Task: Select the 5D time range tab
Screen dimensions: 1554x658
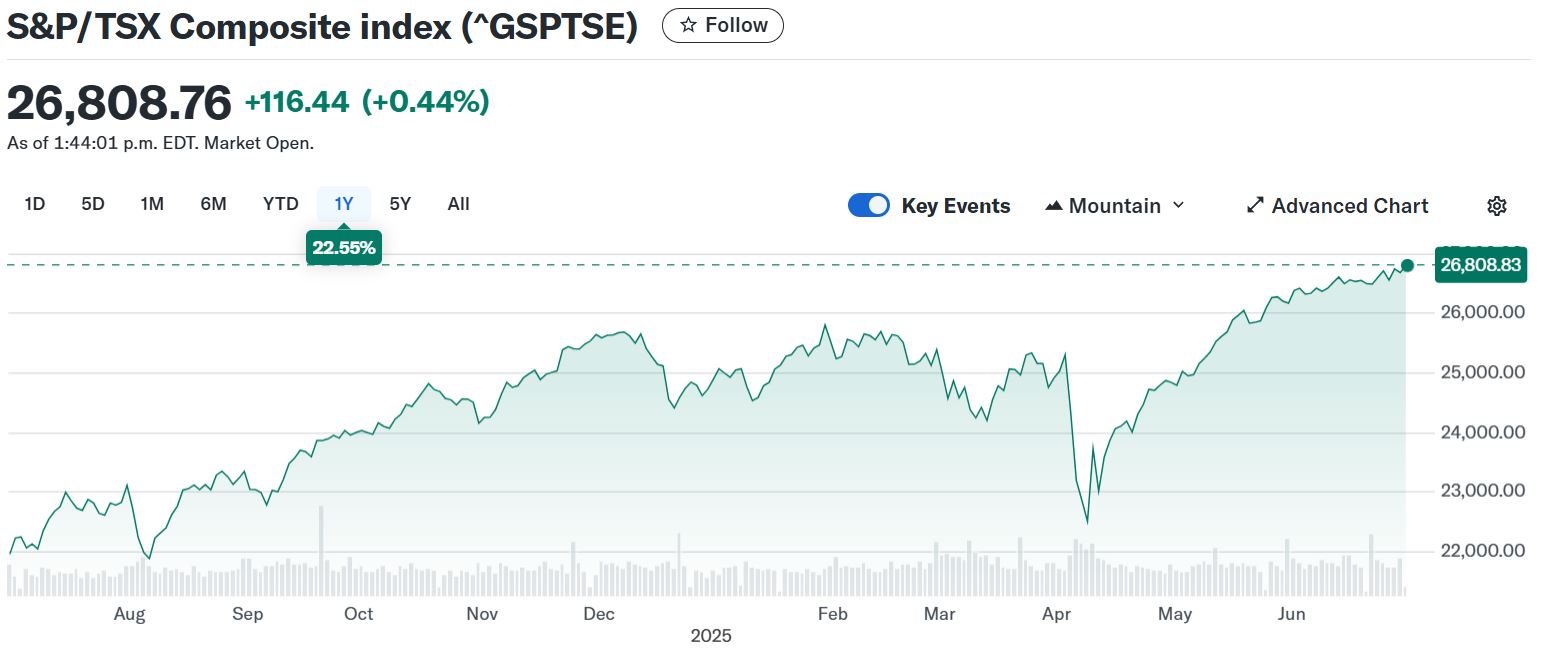Action: pyautogui.click(x=93, y=204)
